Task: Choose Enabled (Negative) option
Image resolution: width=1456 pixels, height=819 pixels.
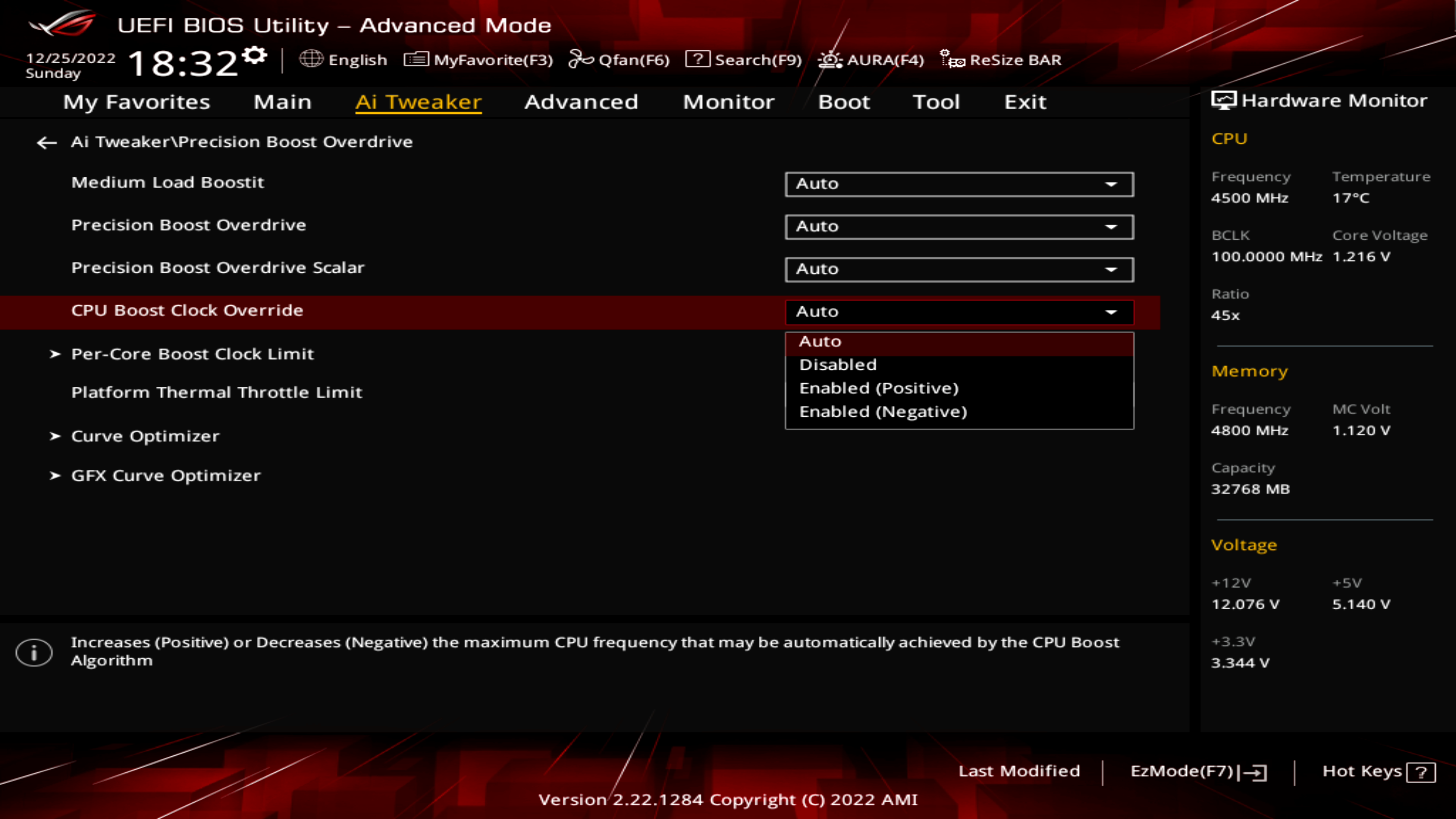Action: point(959,412)
